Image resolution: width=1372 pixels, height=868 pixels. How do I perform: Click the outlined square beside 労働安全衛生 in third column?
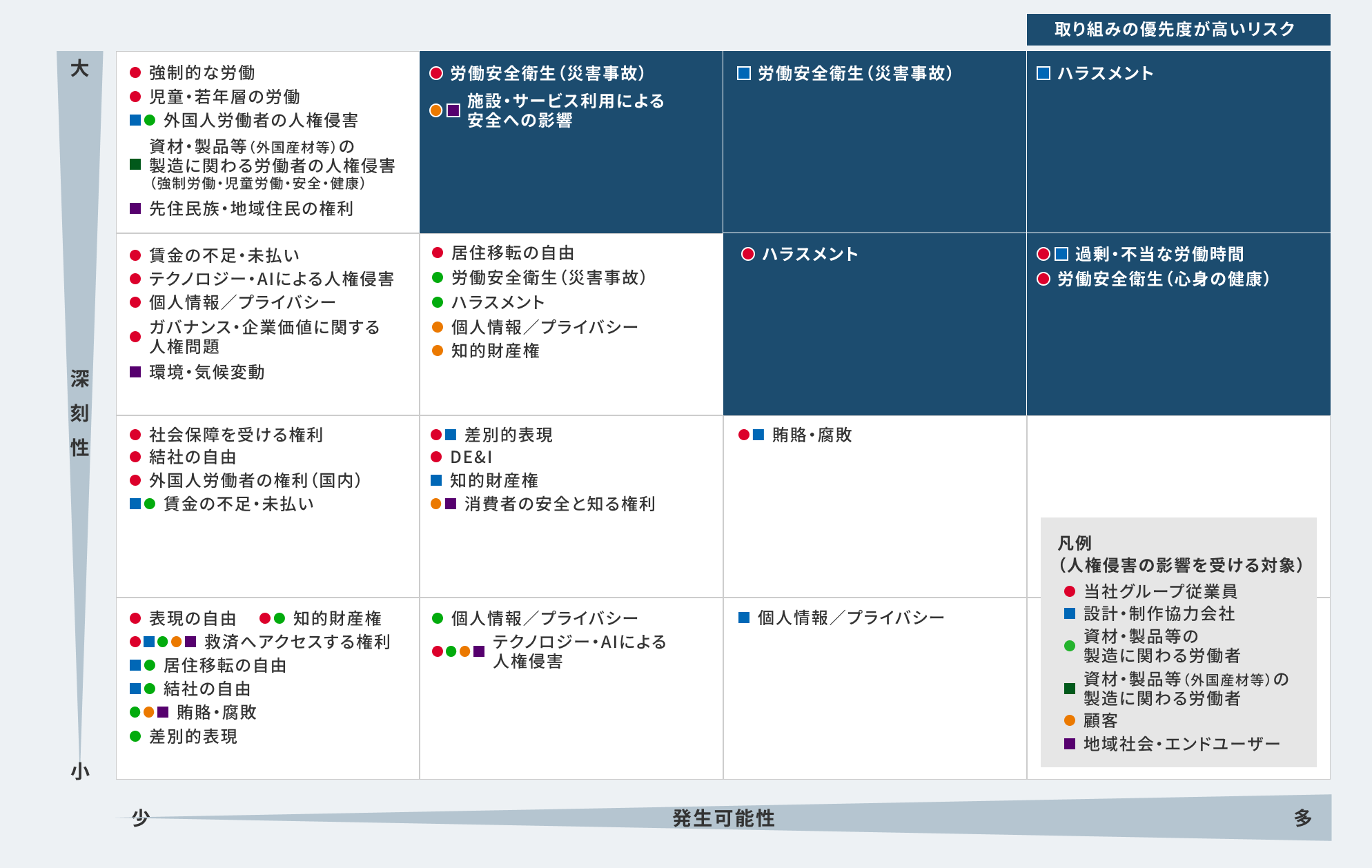point(744,73)
